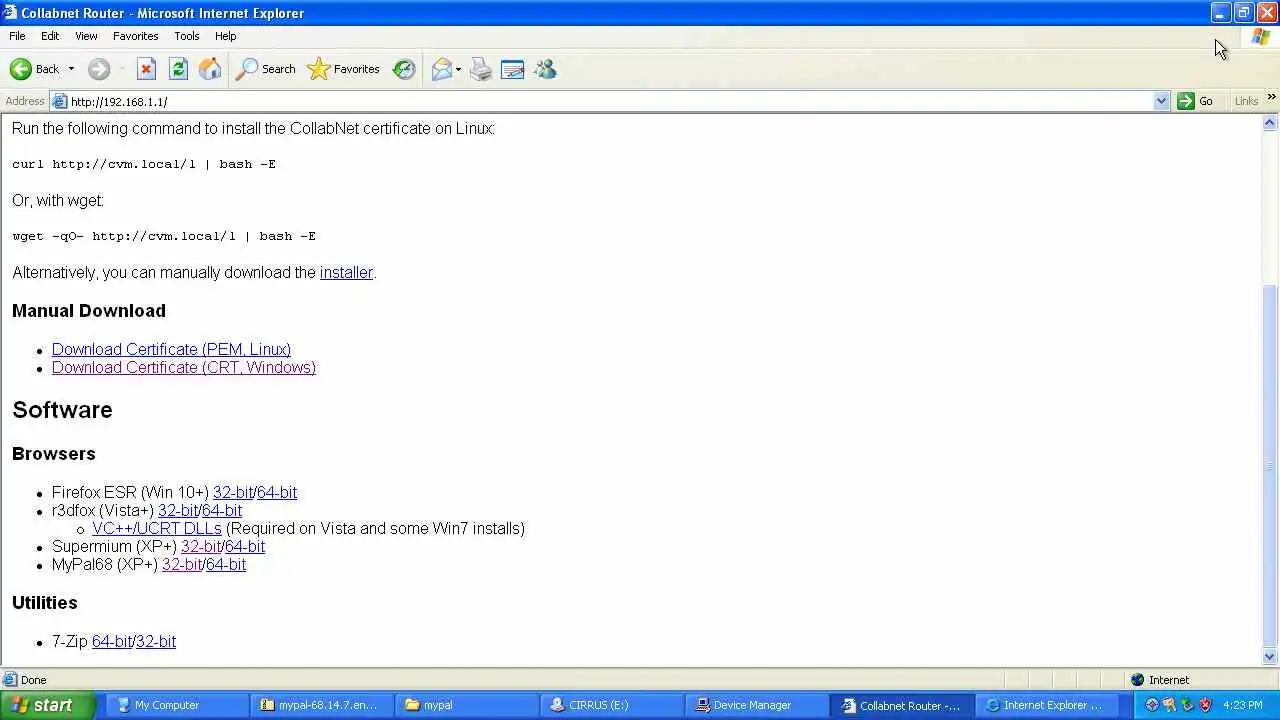Click the vertical scrollbar thumb
Screen dimensions: 1280x720
tap(1270, 464)
